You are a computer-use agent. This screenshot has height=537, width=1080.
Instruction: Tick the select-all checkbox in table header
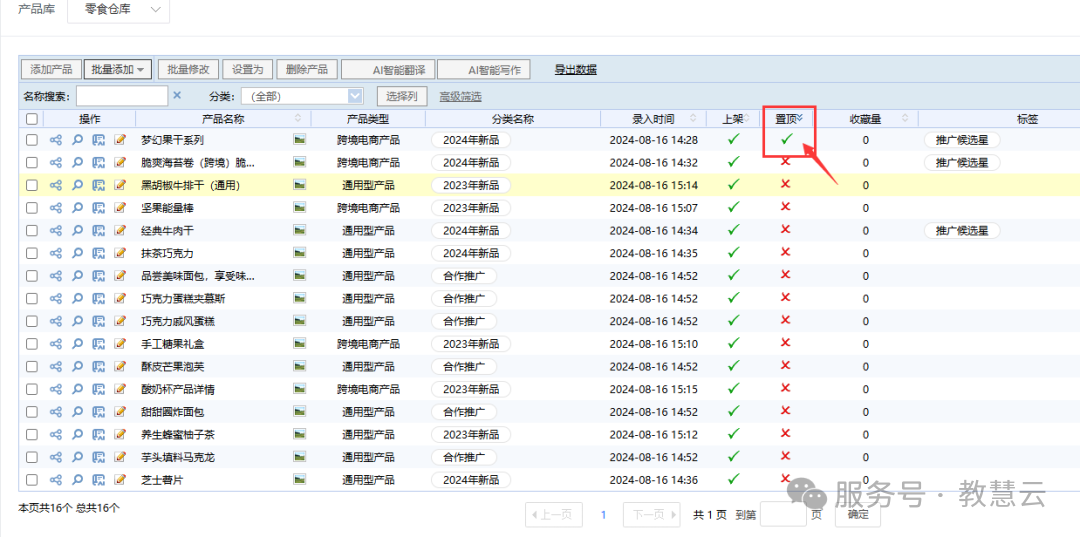[x=32, y=119]
